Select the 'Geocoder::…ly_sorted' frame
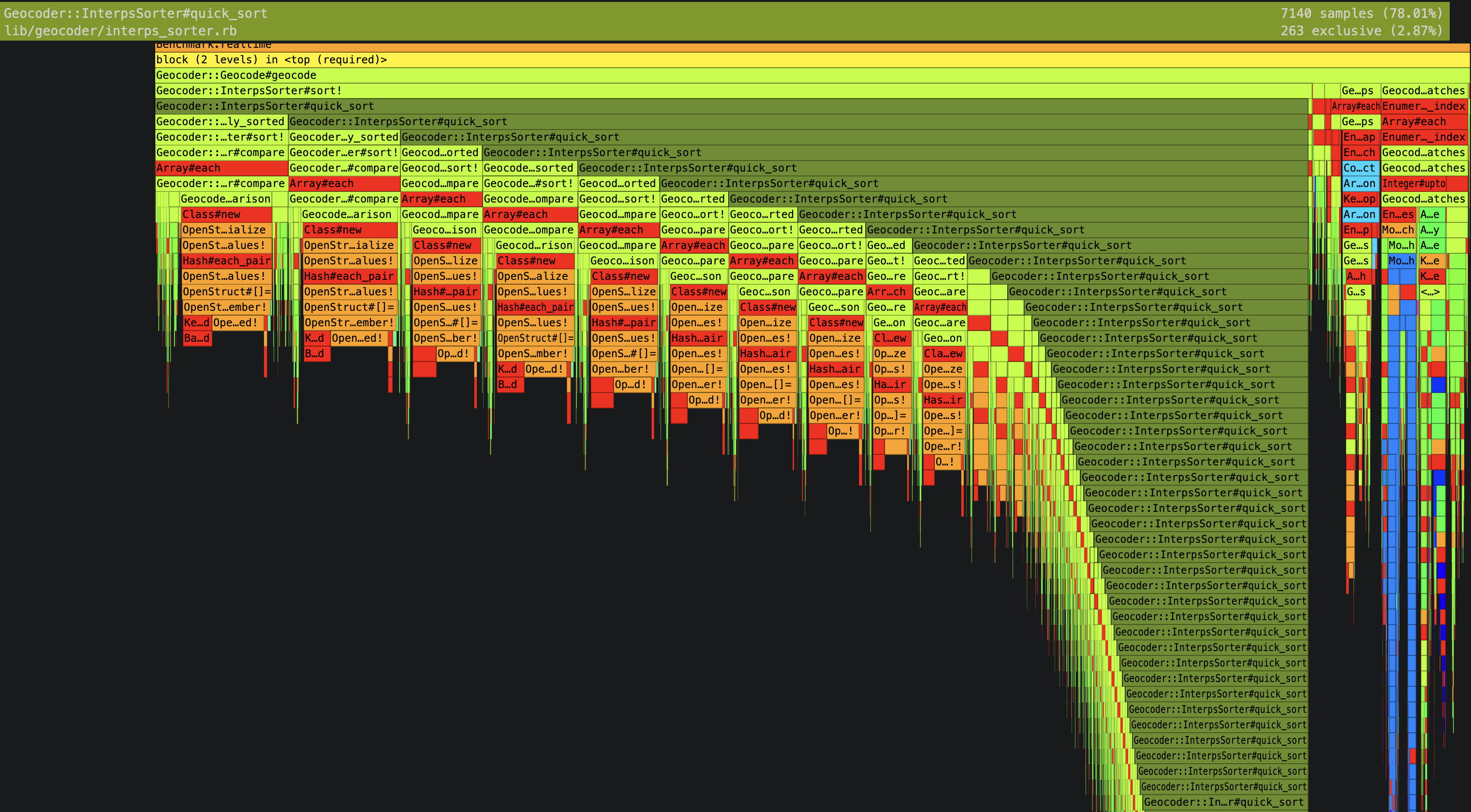 221,121
